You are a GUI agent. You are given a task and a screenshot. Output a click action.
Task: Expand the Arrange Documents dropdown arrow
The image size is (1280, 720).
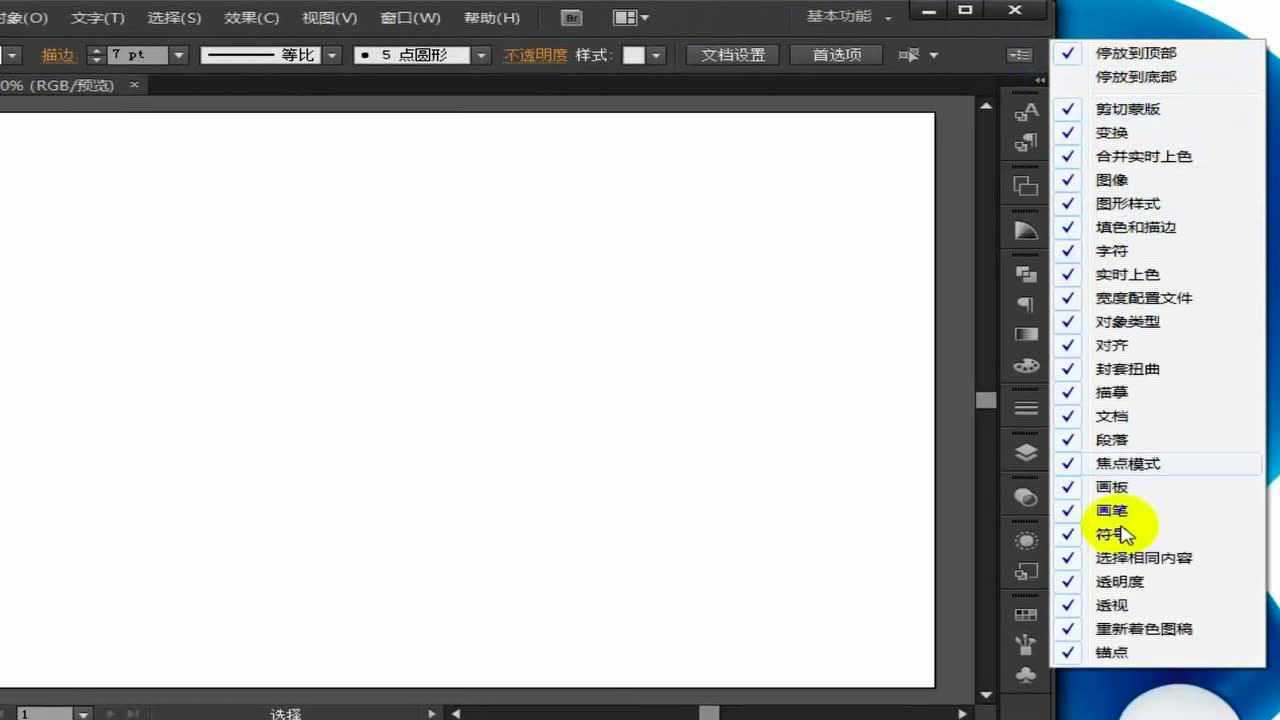(644, 18)
